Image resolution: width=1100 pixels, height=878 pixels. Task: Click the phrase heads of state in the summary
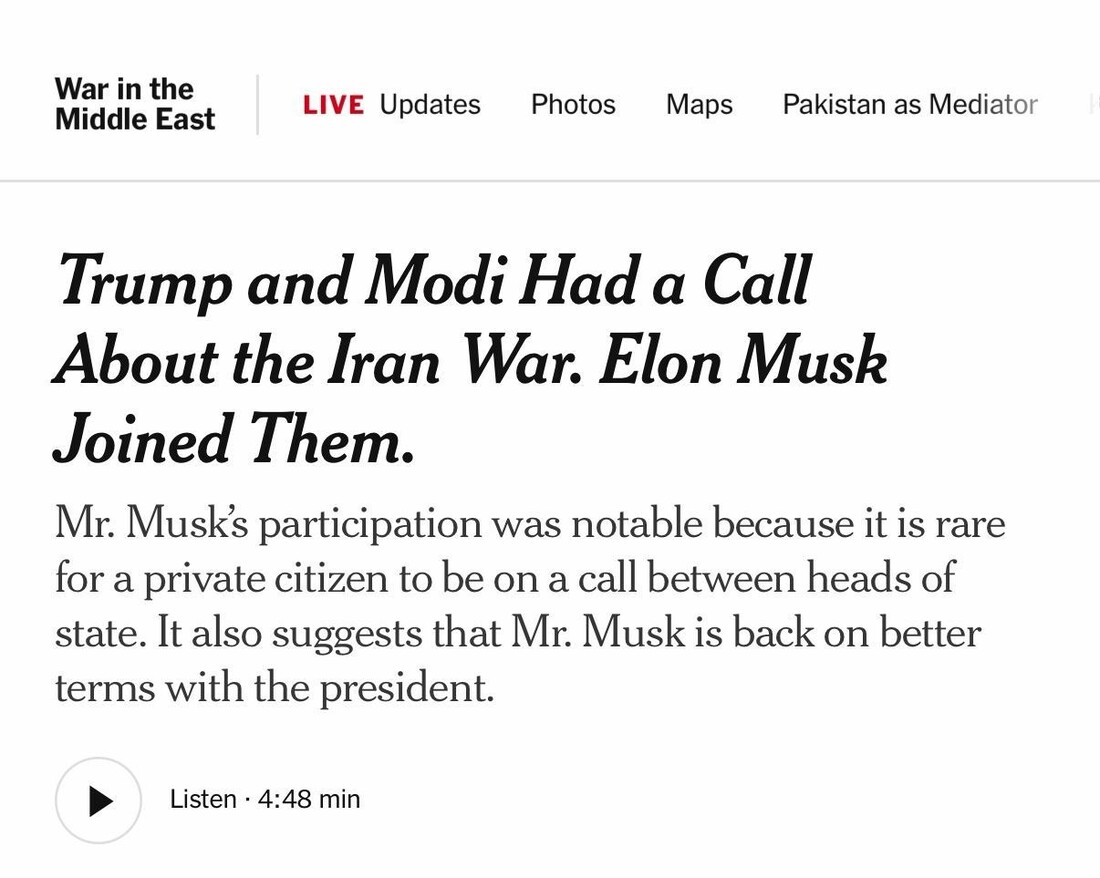pyautogui.click(x=880, y=578)
